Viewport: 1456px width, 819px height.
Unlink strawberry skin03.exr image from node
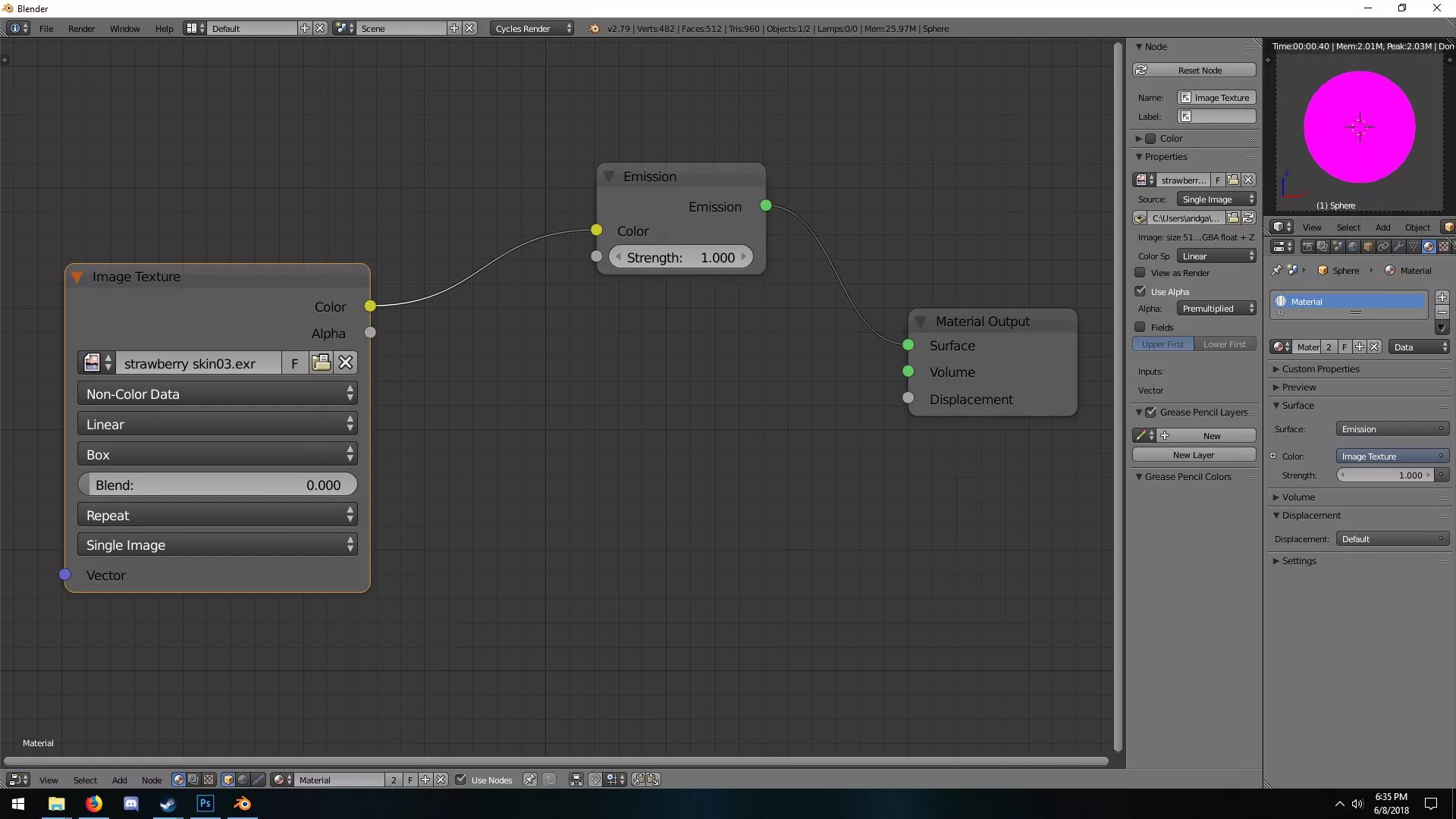click(x=346, y=362)
